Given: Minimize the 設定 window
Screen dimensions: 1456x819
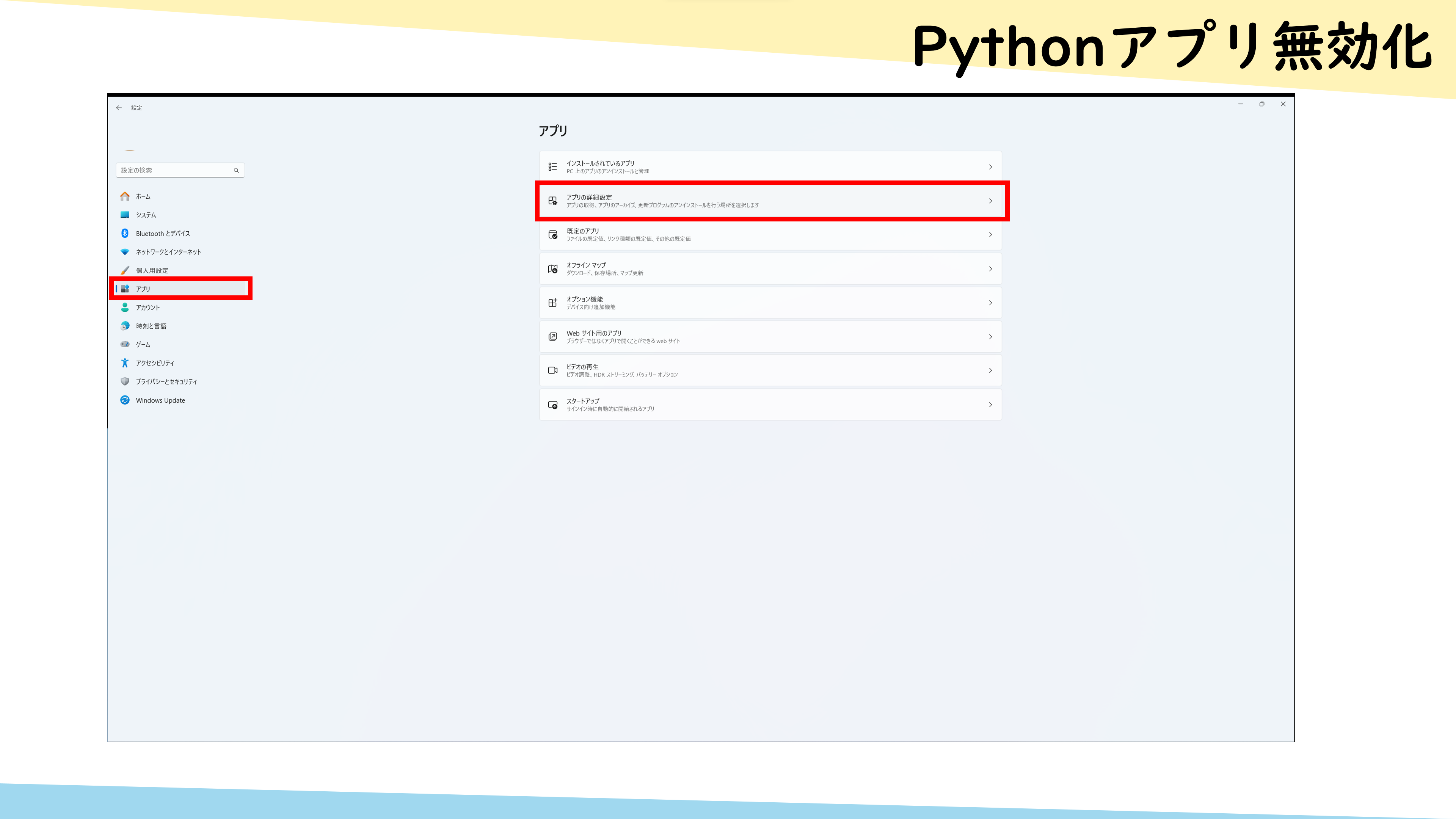Looking at the screenshot, I should tap(1241, 104).
